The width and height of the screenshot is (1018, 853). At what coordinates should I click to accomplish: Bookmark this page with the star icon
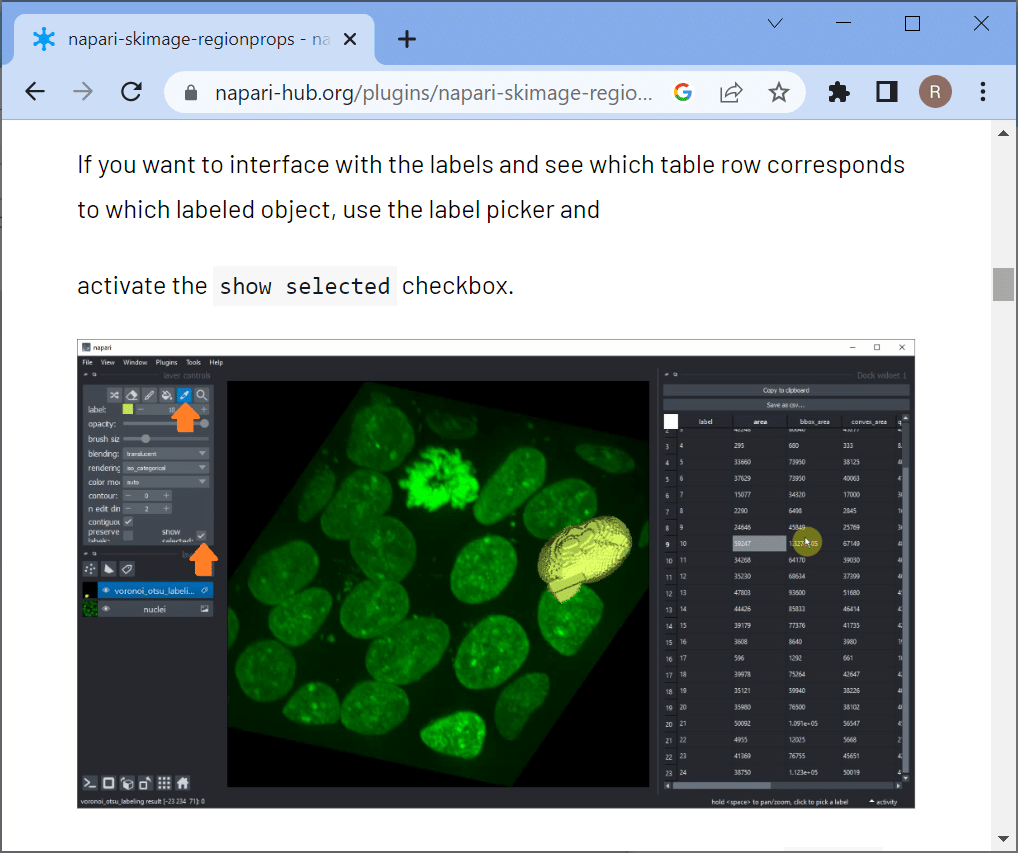(778, 93)
